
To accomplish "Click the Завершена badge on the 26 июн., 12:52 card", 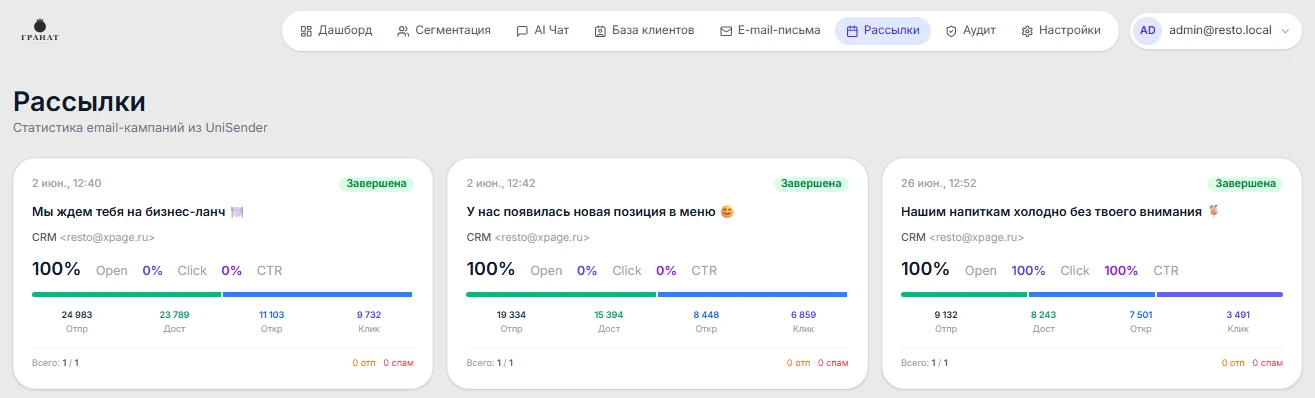I will (x=1245, y=184).
